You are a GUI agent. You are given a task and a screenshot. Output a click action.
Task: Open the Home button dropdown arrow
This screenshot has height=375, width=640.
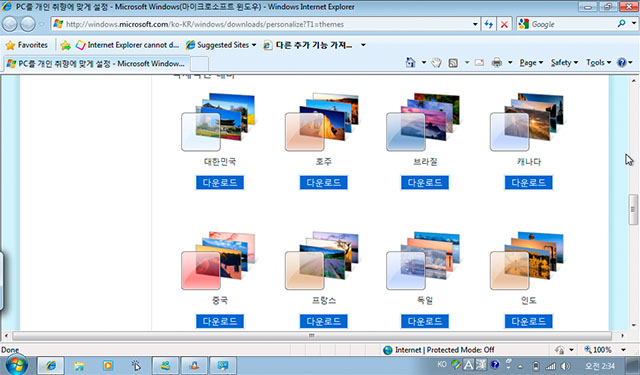(424, 63)
